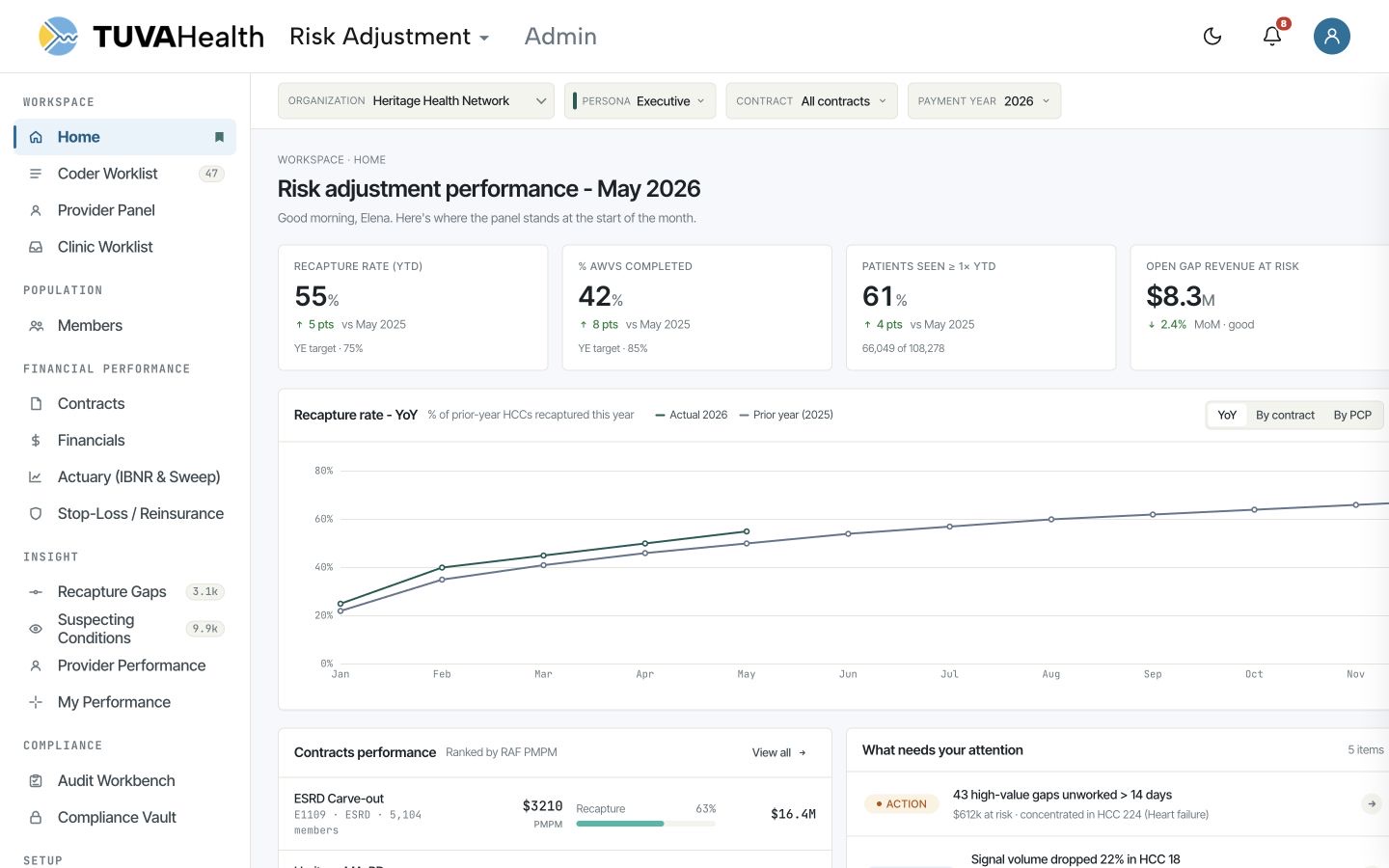Open Organization Heritage Health Network dropdown
Image resolution: width=1389 pixels, height=868 pixels.
tap(416, 101)
